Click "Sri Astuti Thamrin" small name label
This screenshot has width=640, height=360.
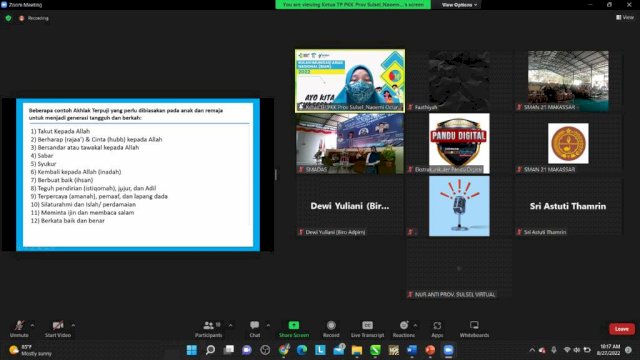(545, 232)
